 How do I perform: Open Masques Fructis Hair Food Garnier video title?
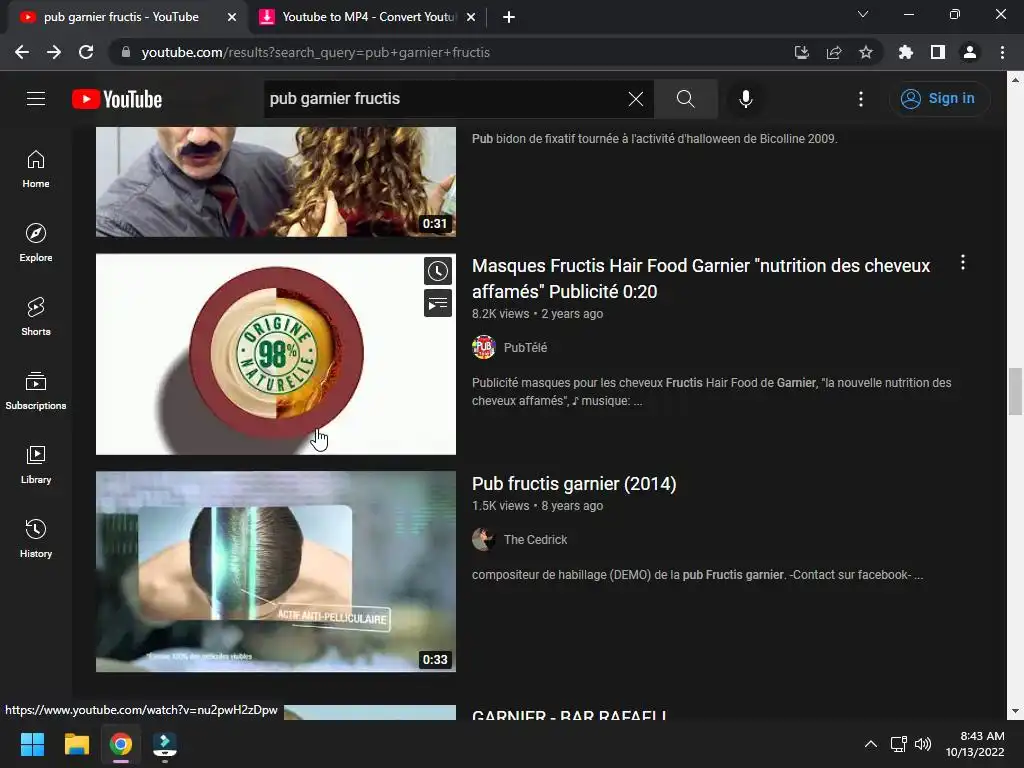[701, 279]
